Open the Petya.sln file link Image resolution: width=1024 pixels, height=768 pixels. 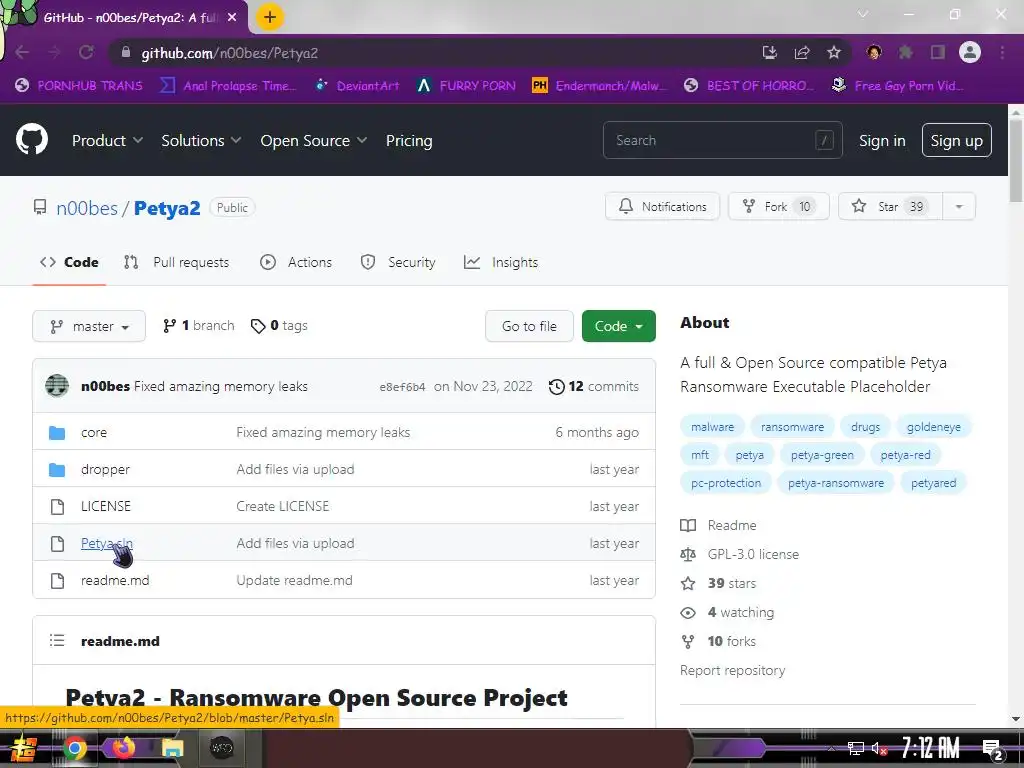click(x=106, y=543)
